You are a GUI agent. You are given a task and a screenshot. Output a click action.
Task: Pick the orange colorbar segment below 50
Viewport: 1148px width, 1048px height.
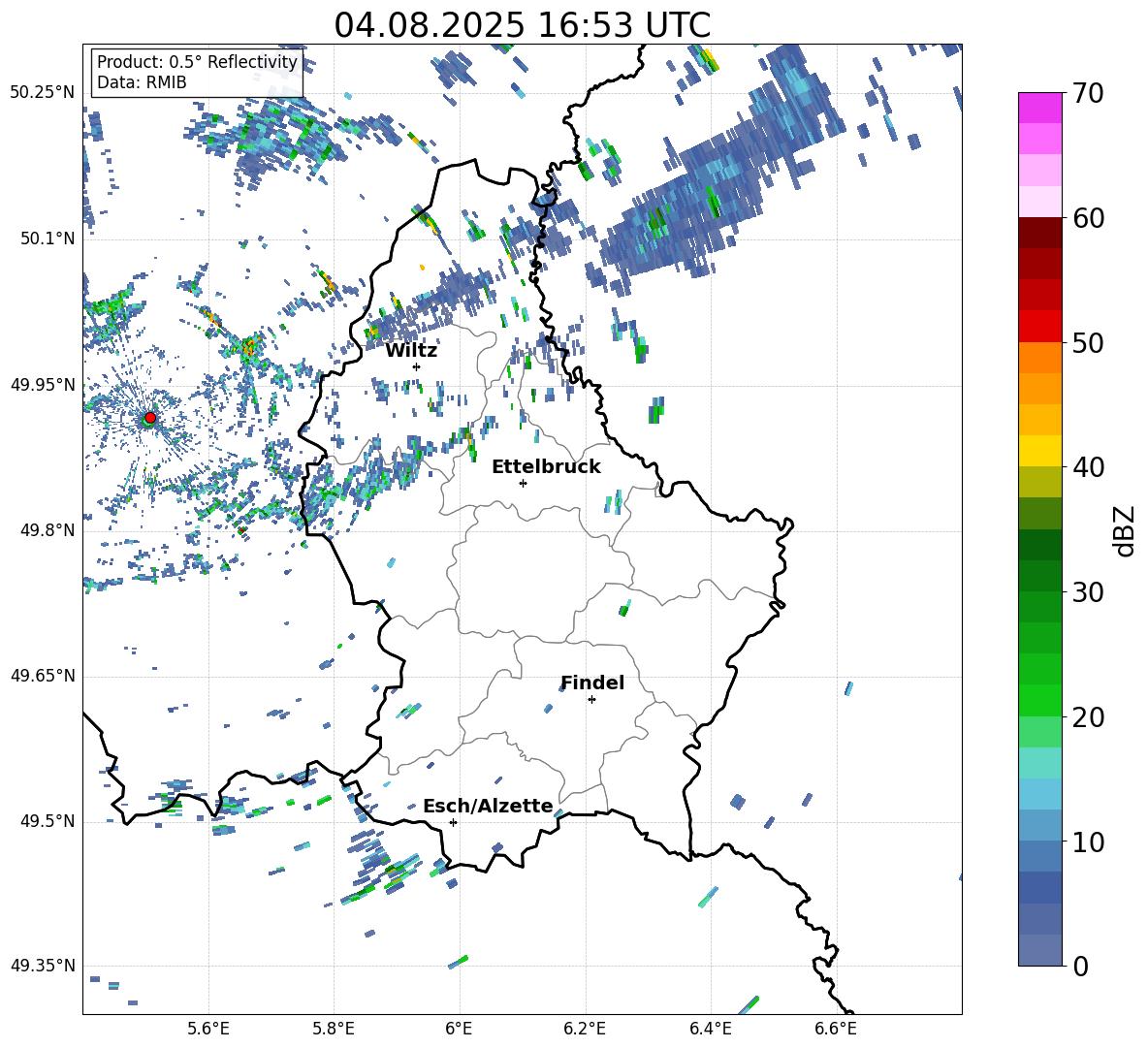coord(1039,357)
